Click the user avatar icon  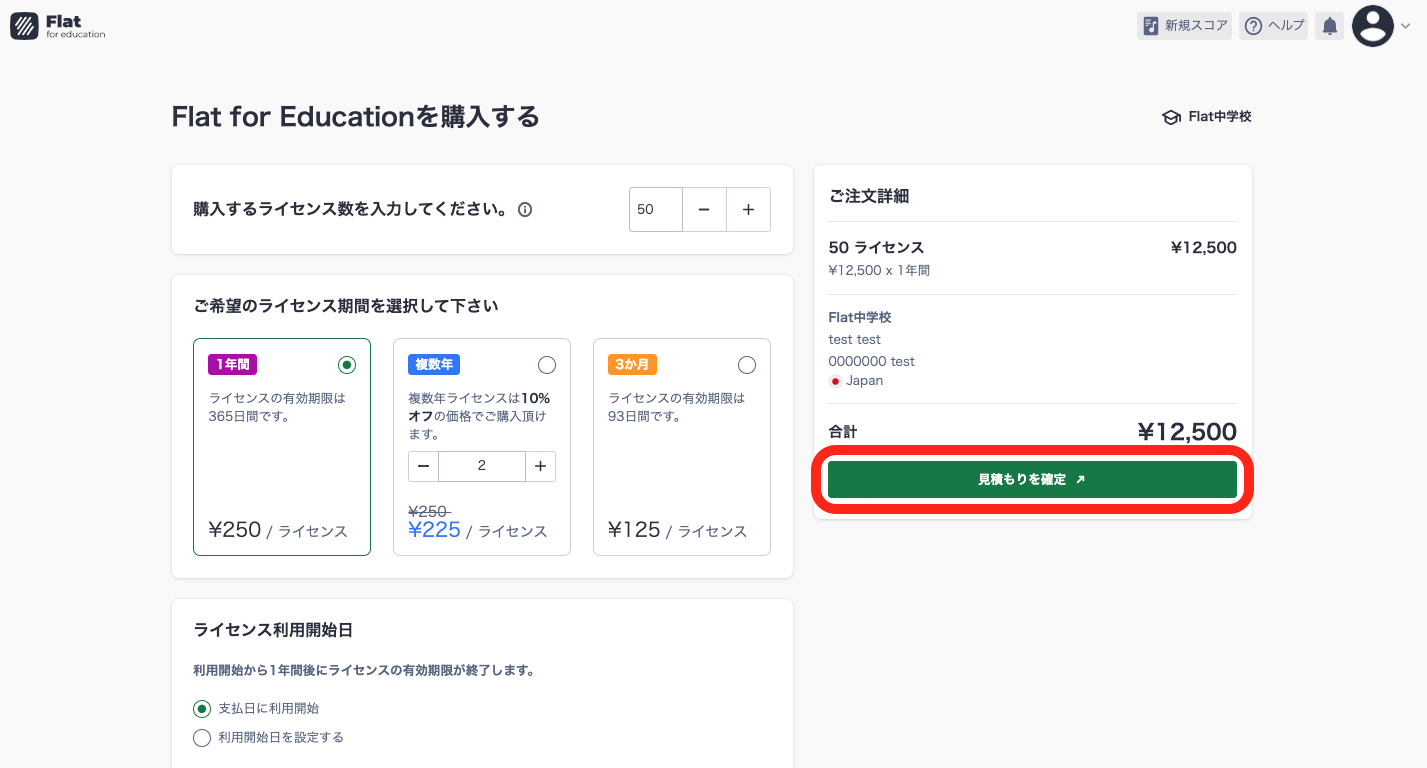pyautogui.click(x=1375, y=25)
